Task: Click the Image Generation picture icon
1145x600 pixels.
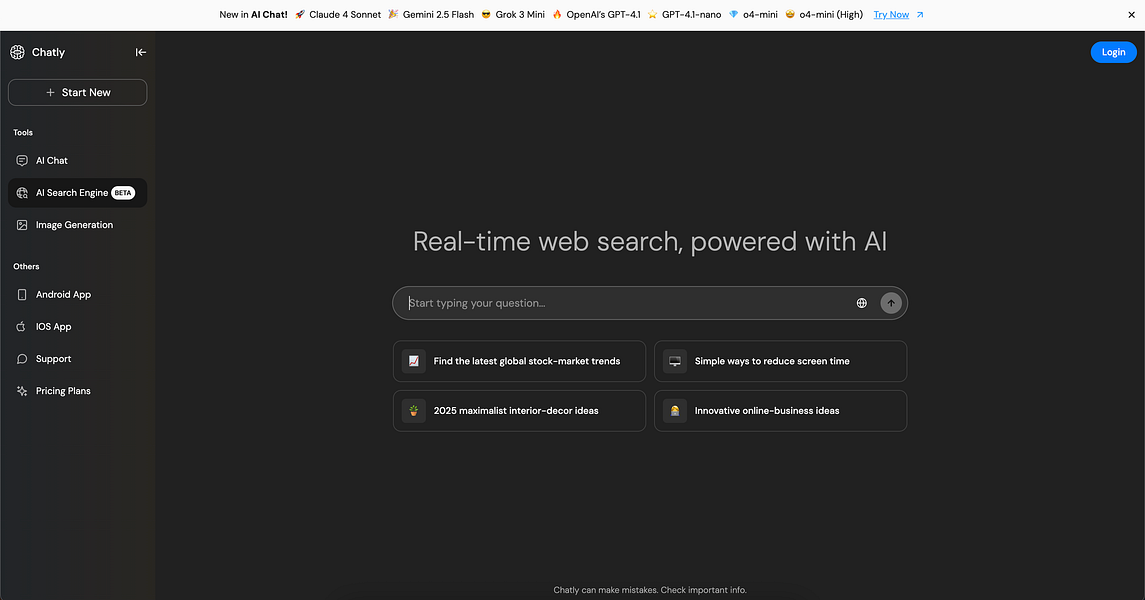Action: [22, 225]
